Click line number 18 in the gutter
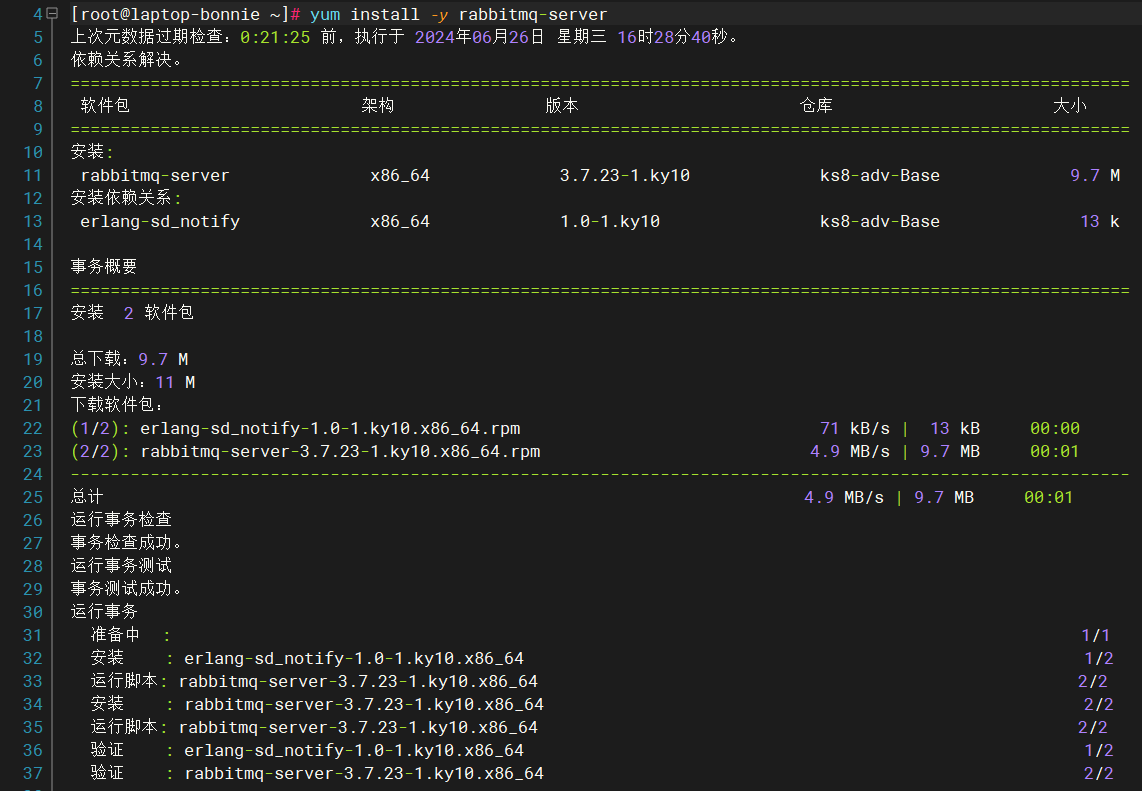Image resolution: width=1142 pixels, height=791 pixels. 33,337
